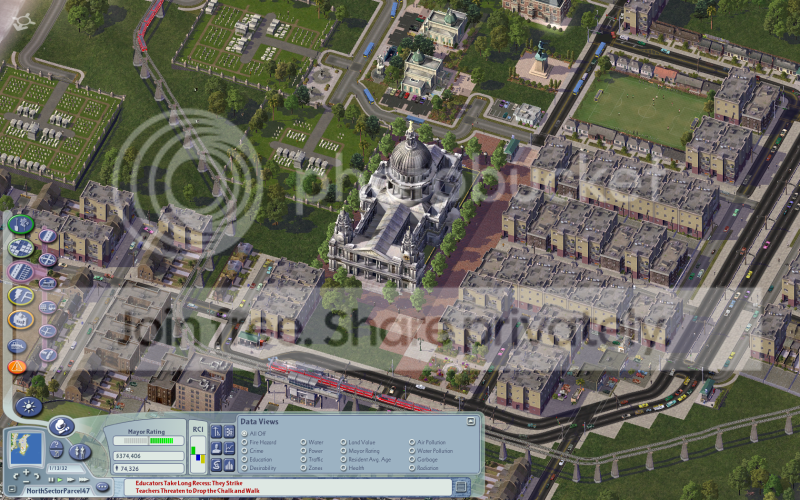Open My Sim mode people button

(80, 452)
